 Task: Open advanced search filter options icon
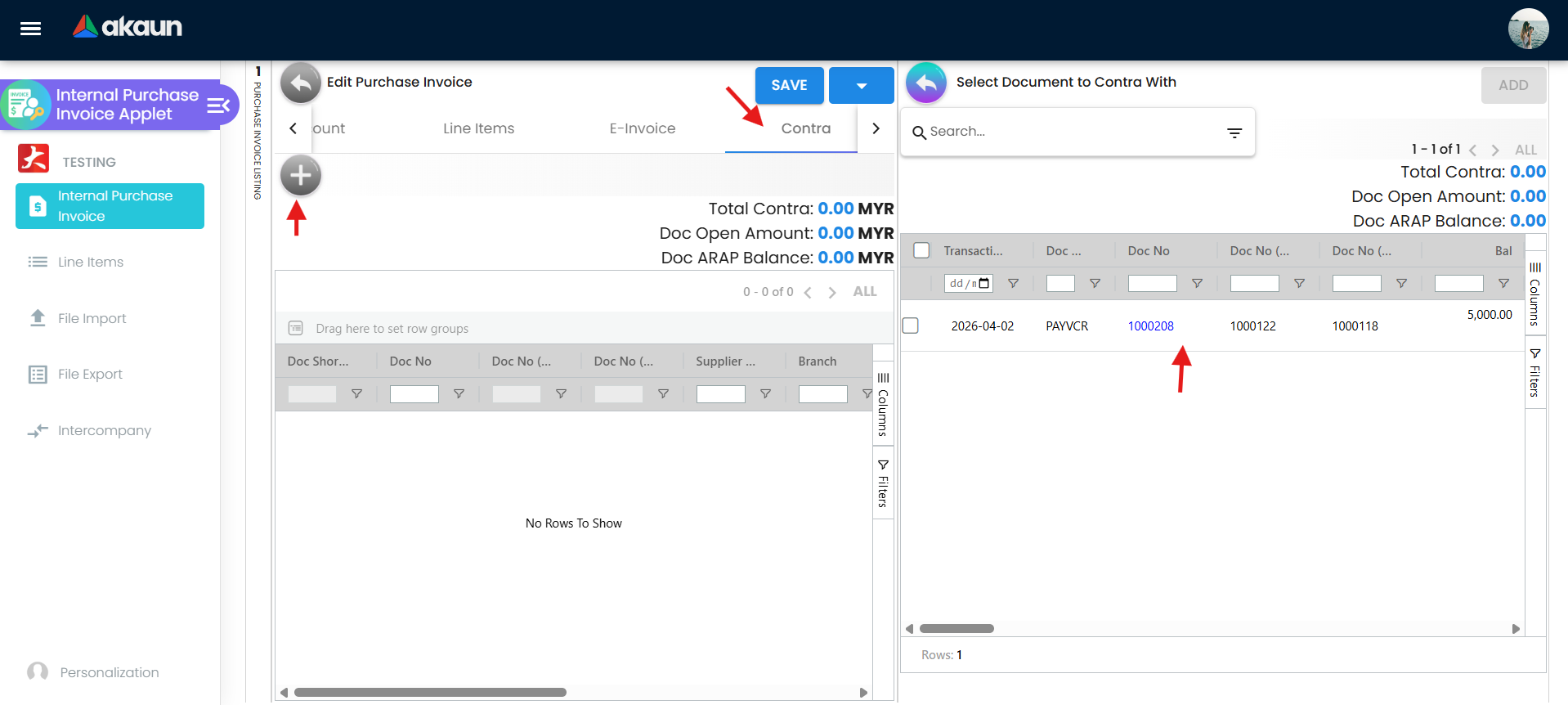[x=1234, y=132]
